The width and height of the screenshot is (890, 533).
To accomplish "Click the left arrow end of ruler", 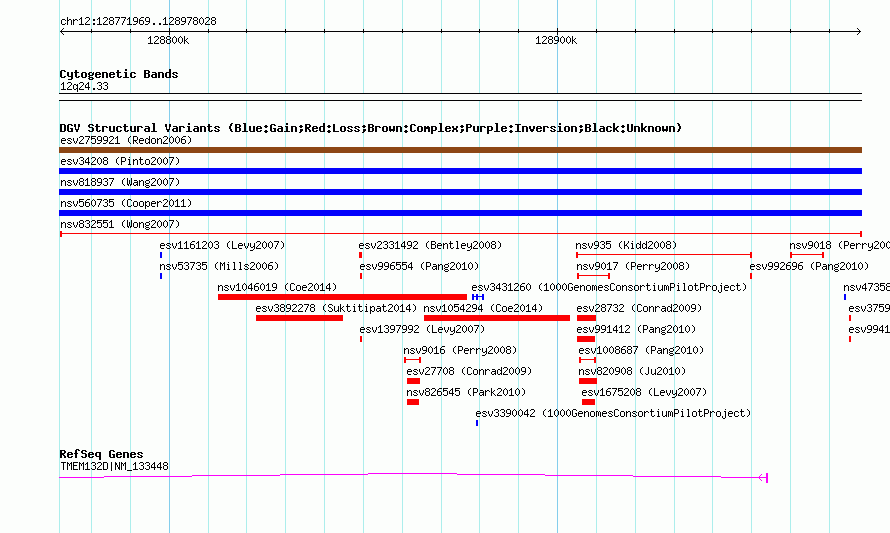I will pos(62,32).
